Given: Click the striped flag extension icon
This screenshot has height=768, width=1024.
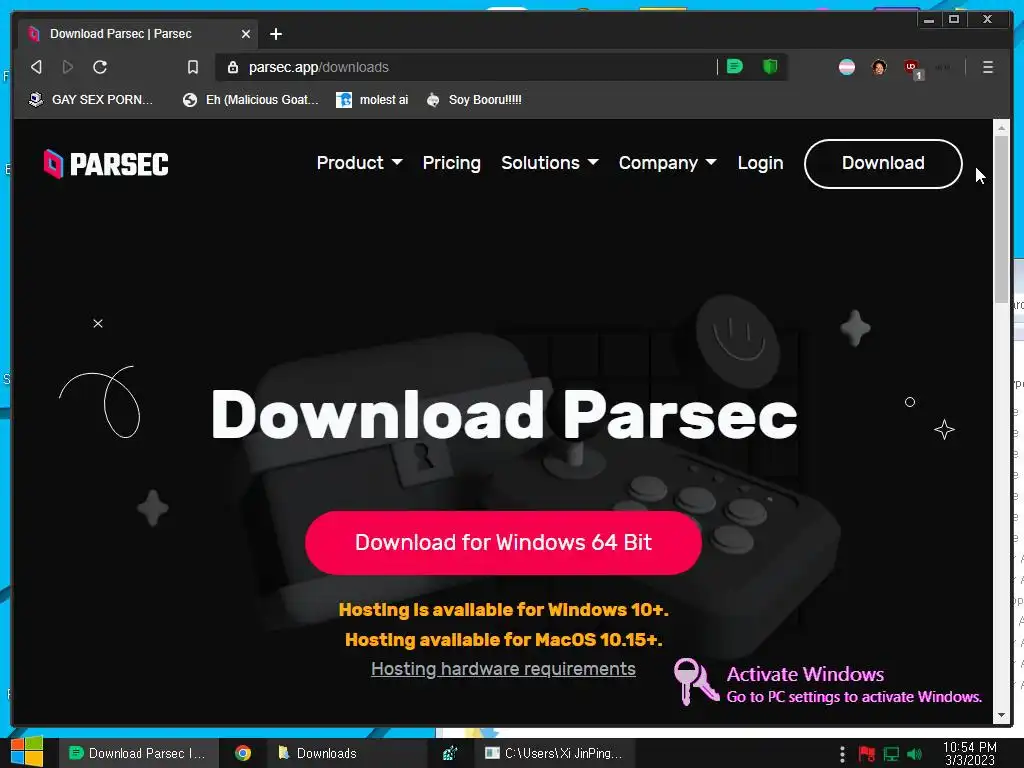Looking at the screenshot, I should pyautogui.click(x=846, y=67).
